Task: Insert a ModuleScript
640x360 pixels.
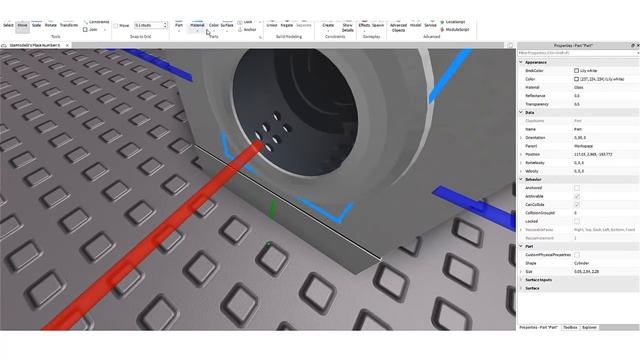Action: pyautogui.click(x=454, y=30)
